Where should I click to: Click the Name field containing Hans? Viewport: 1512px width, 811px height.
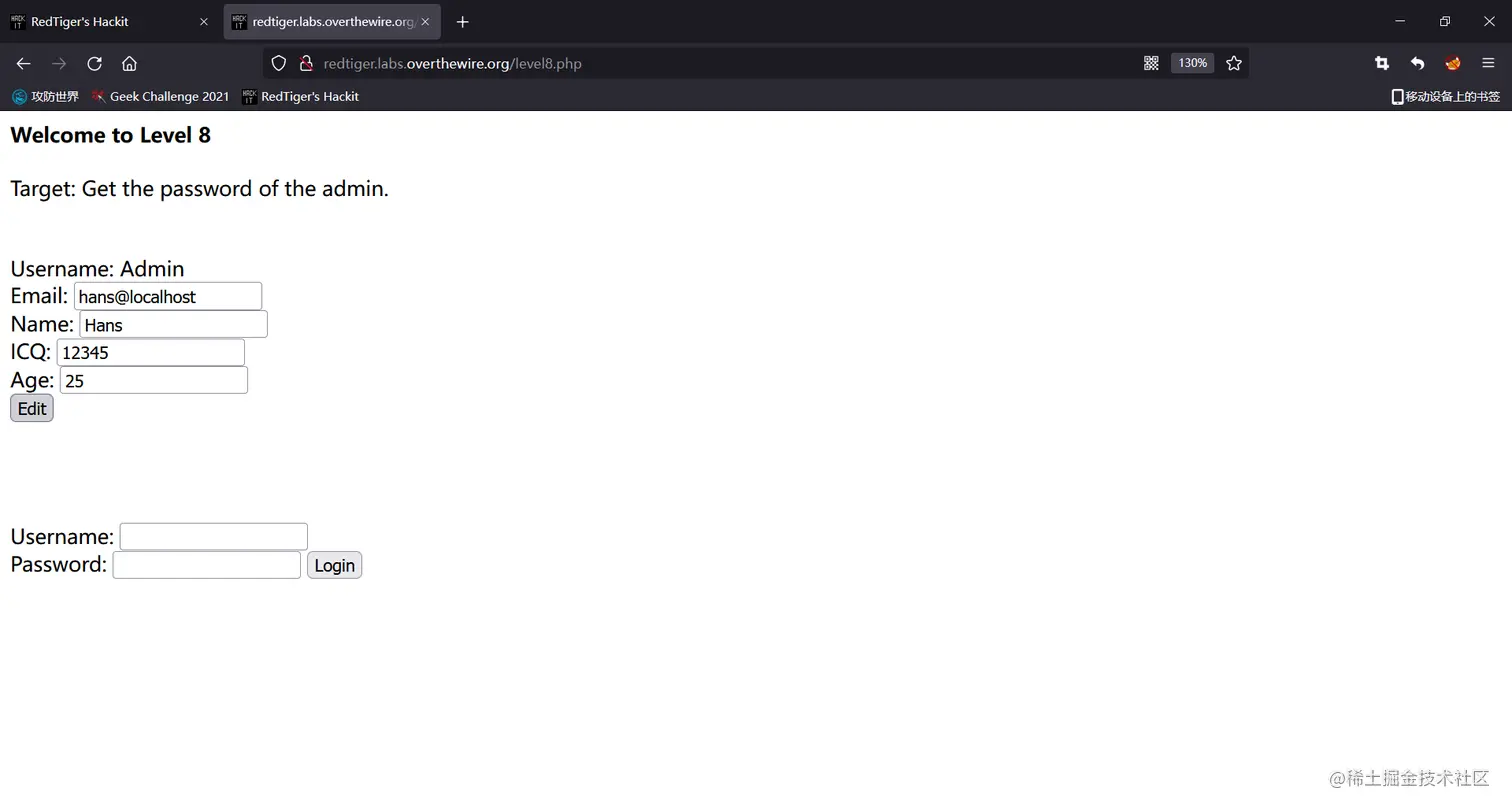174,324
